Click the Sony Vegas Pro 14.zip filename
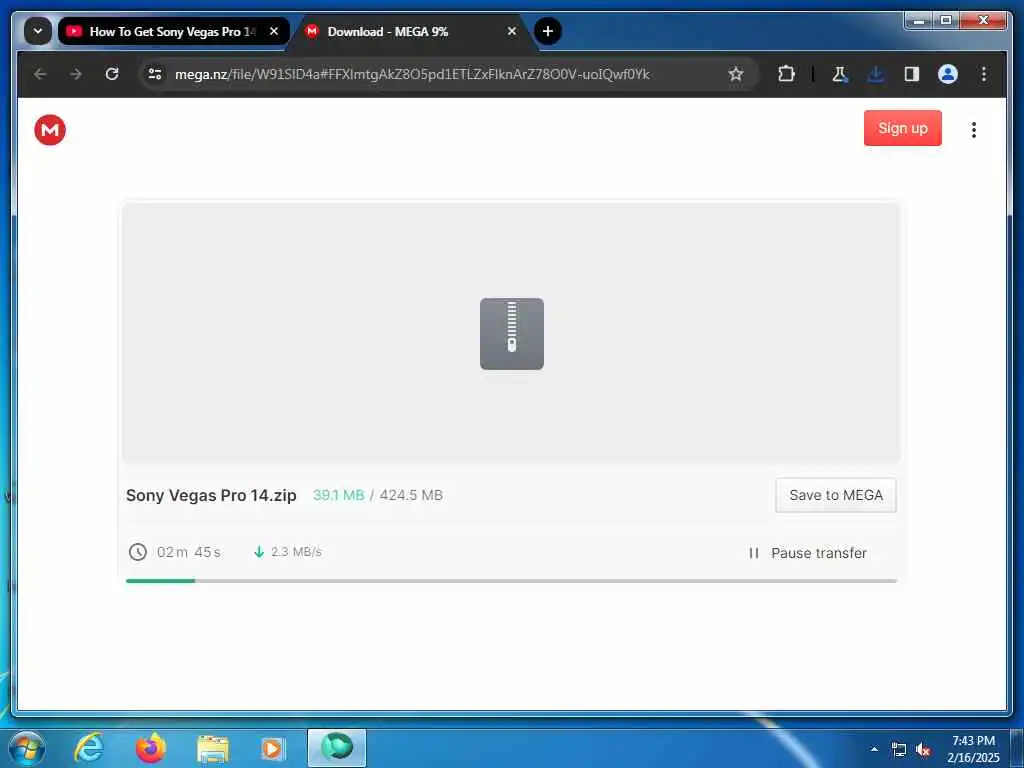 211,495
